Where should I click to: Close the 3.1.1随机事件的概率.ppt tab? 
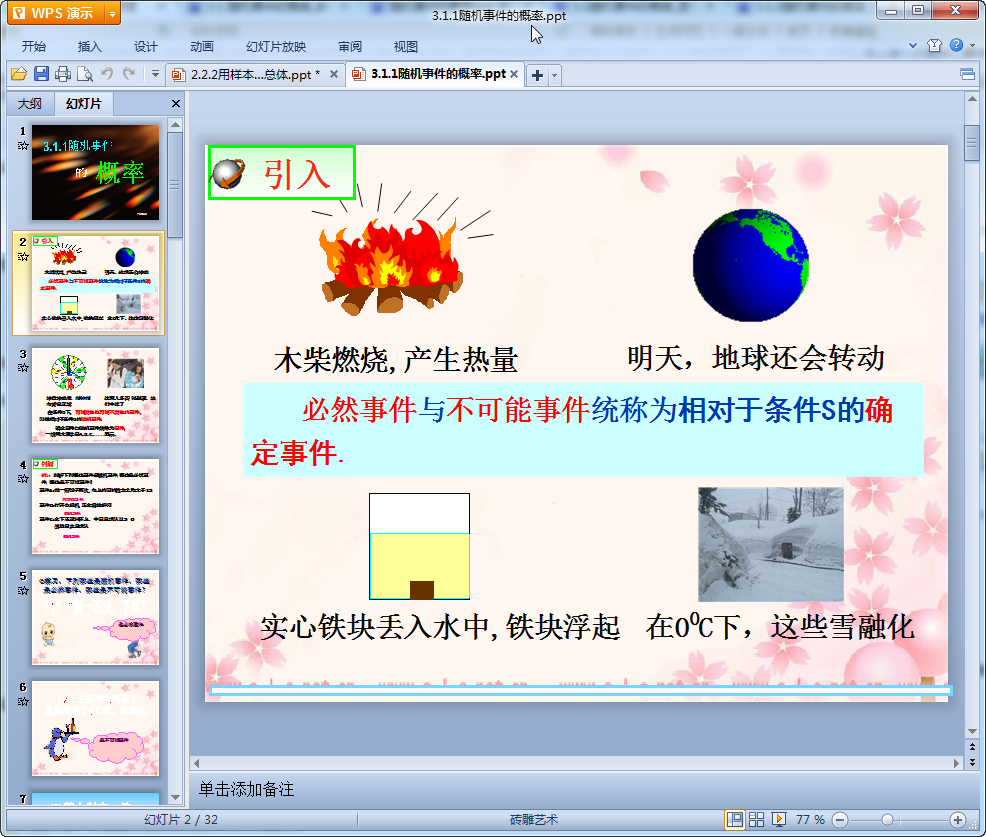(x=514, y=74)
